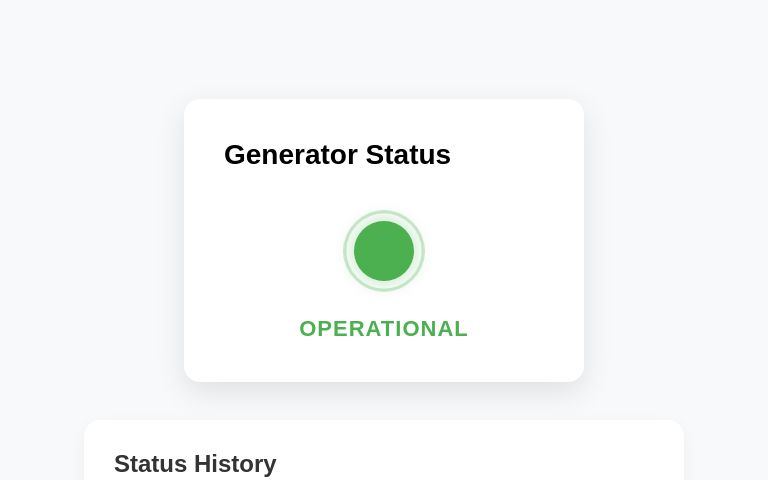Screen dimensions: 768x480
Task: Select the OPERATIONAL status label
Action: tap(384, 329)
